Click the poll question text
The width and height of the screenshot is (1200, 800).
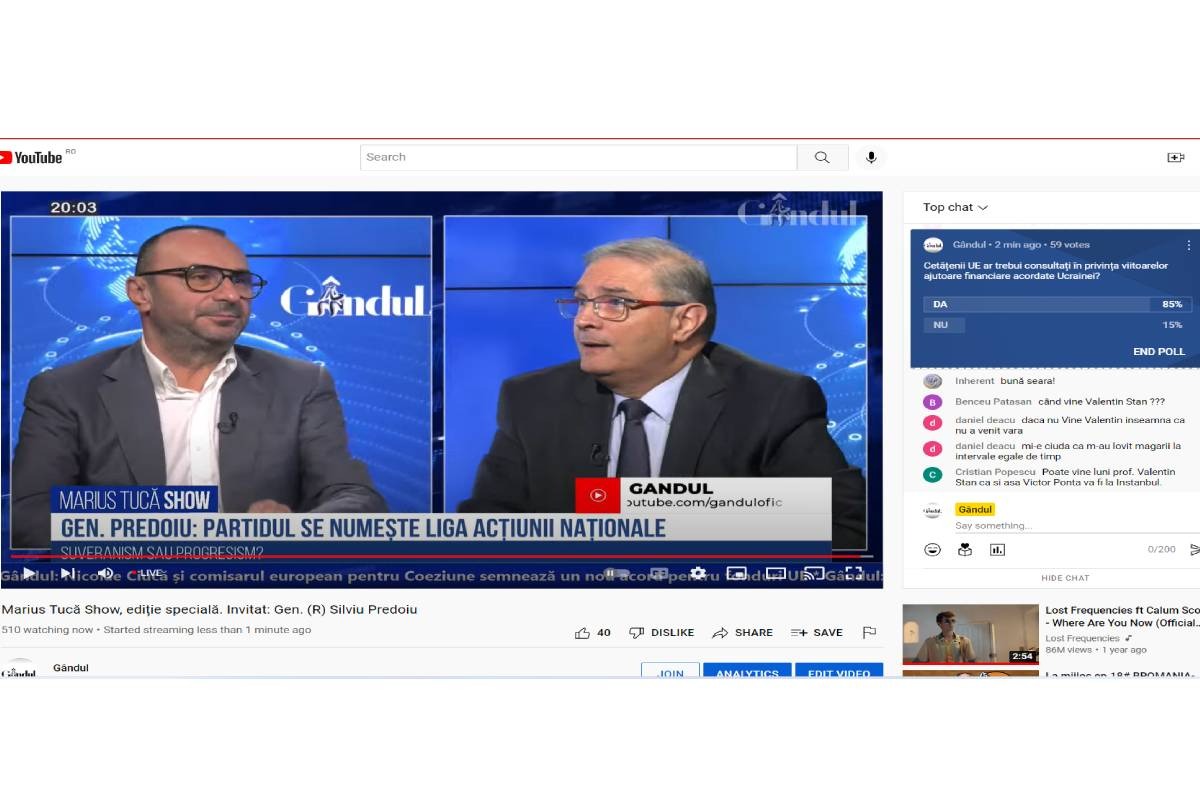[1046, 270]
